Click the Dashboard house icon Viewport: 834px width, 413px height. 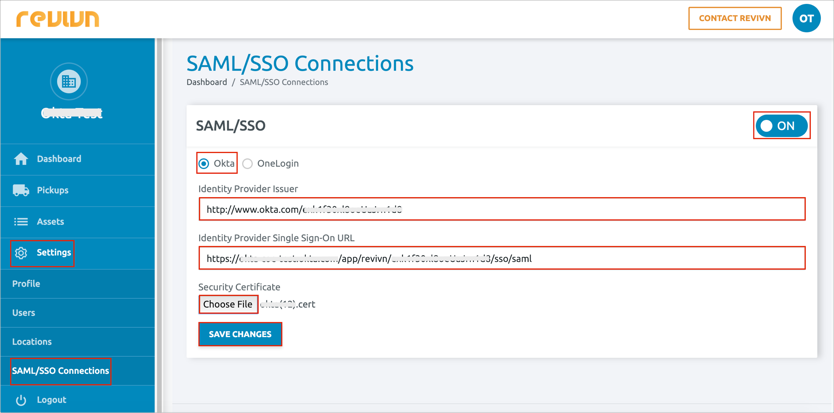(21, 159)
